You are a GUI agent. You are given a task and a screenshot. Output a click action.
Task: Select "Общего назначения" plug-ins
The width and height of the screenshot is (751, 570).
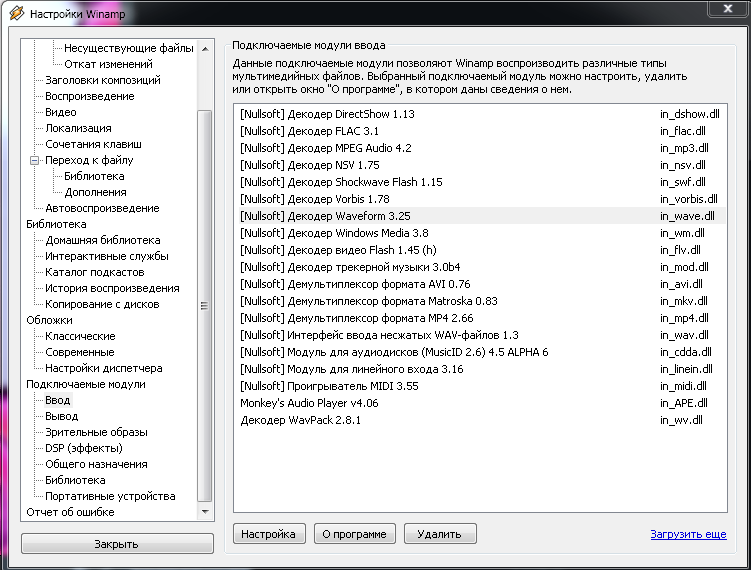[x=96, y=465]
